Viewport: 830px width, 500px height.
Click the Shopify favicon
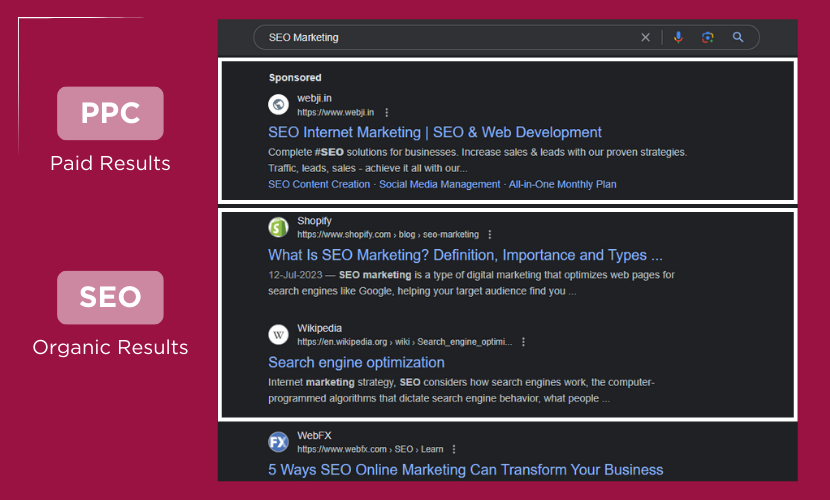click(x=278, y=227)
